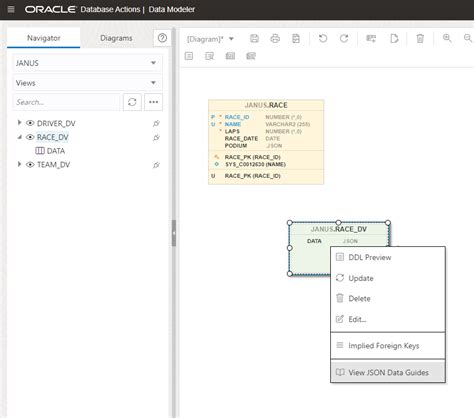Save the diagram with the floppy icon
474x418 pixels.
[x=254, y=38]
